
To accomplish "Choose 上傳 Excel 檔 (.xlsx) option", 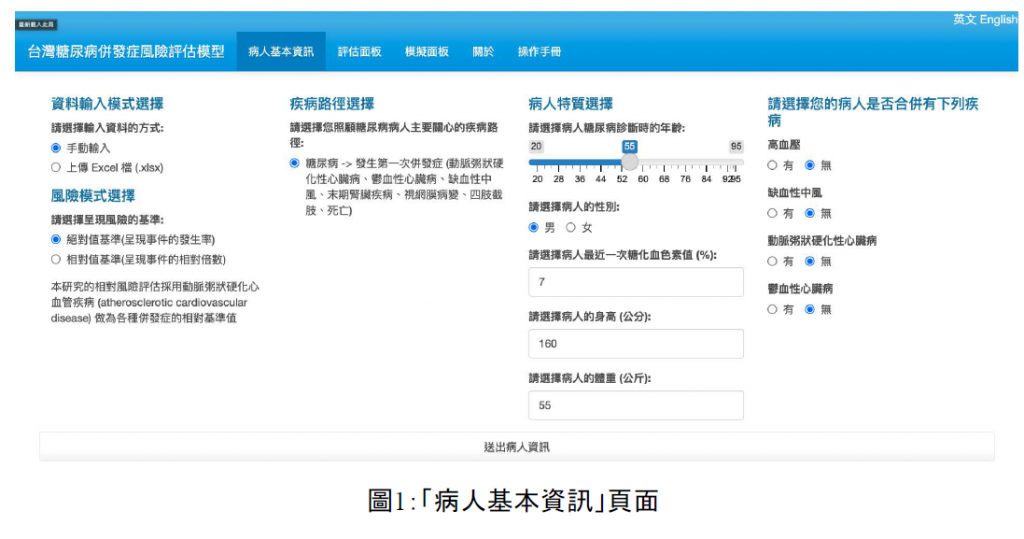I will pyautogui.click(x=56, y=167).
